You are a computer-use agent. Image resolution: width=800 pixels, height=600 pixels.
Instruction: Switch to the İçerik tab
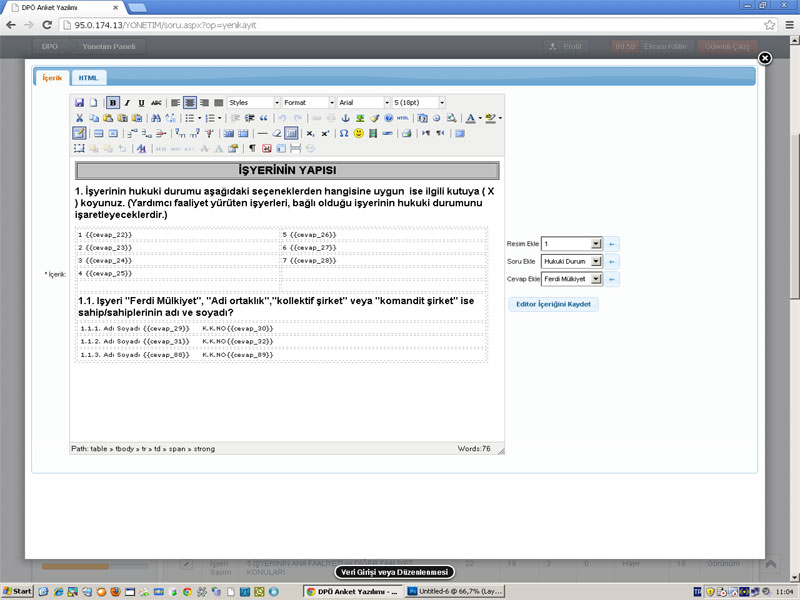[x=52, y=78]
